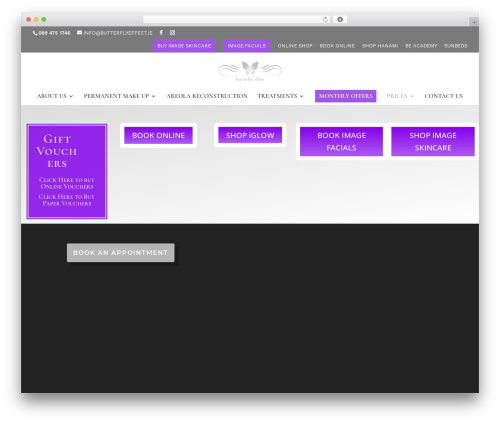Go to Areola Reconstruction page

click(207, 96)
